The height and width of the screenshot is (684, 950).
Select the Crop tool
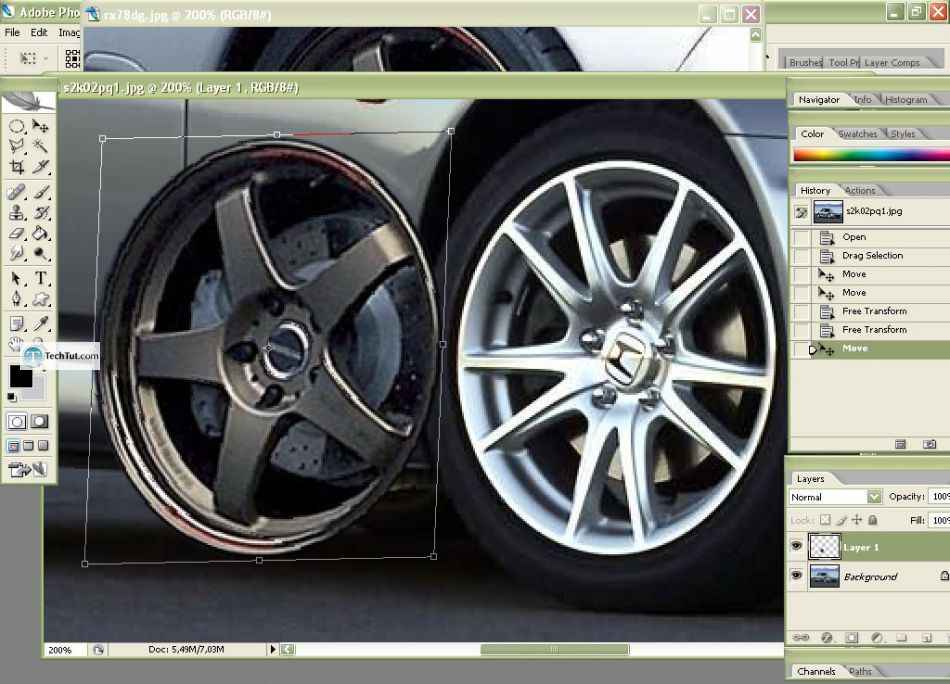(x=17, y=167)
